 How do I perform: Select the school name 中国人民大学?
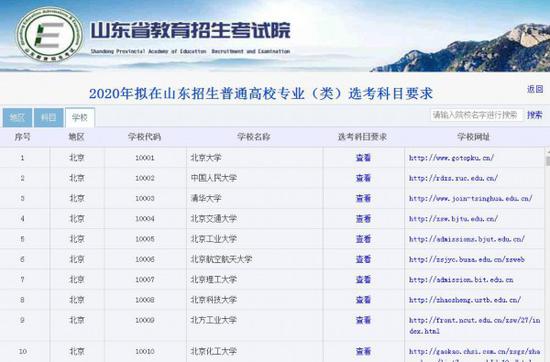214,178
